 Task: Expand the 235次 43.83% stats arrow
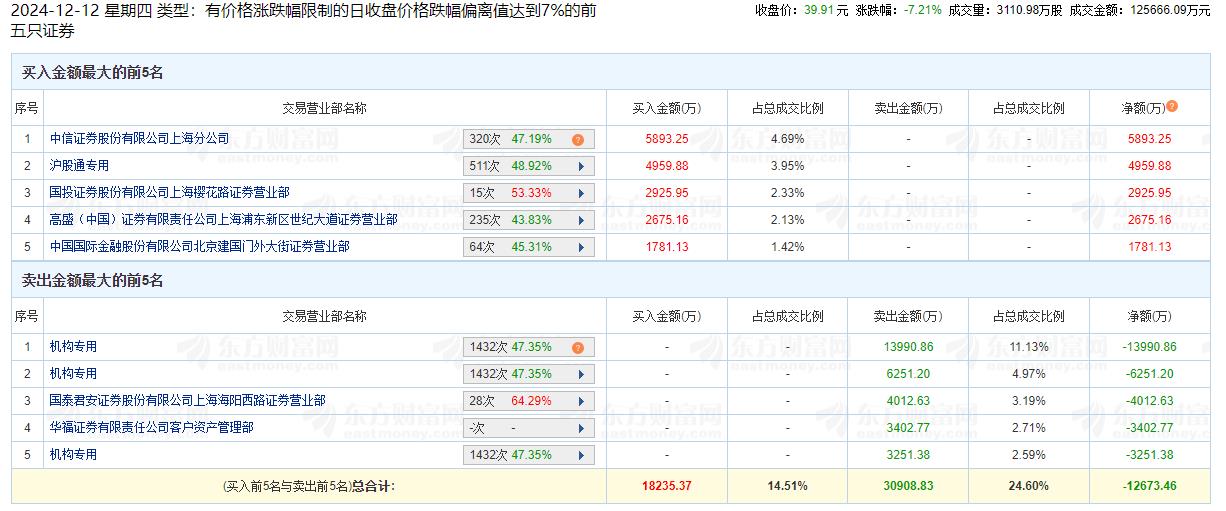point(579,221)
